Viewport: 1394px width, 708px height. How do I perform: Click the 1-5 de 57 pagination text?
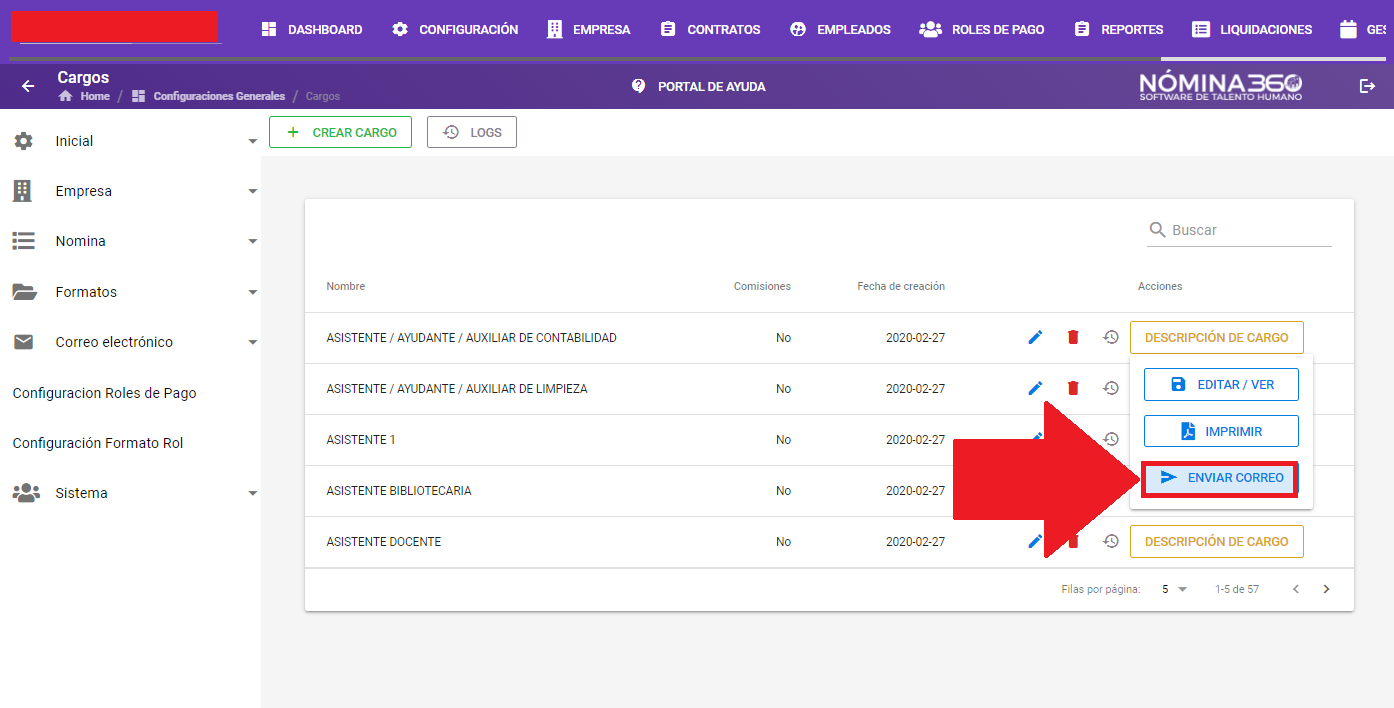(x=1237, y=589)
